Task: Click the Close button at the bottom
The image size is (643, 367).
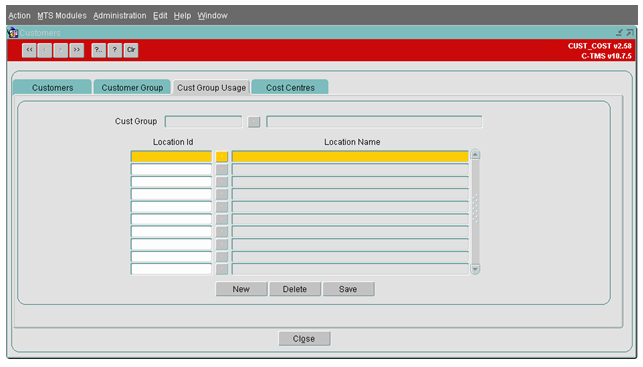Action: click(x=304, y=339)
